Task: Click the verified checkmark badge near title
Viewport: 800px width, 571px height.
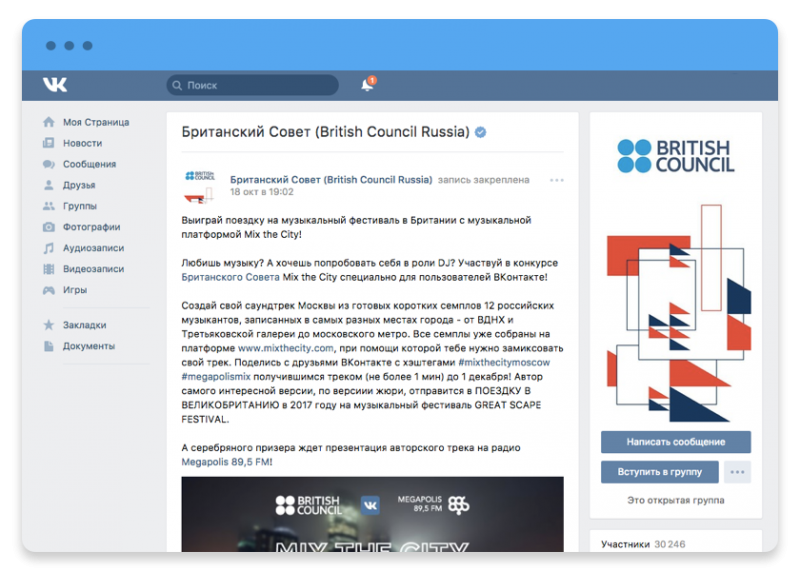Action: point(480,132)
